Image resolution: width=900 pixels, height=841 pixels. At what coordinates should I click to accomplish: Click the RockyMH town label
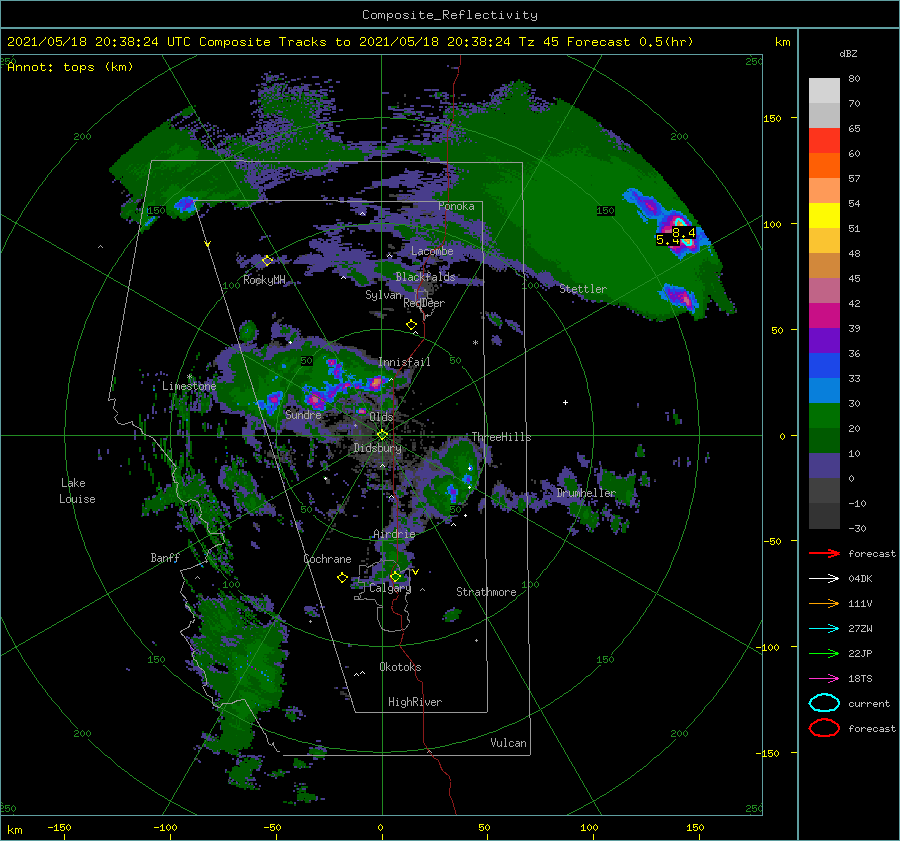[264, 280]
